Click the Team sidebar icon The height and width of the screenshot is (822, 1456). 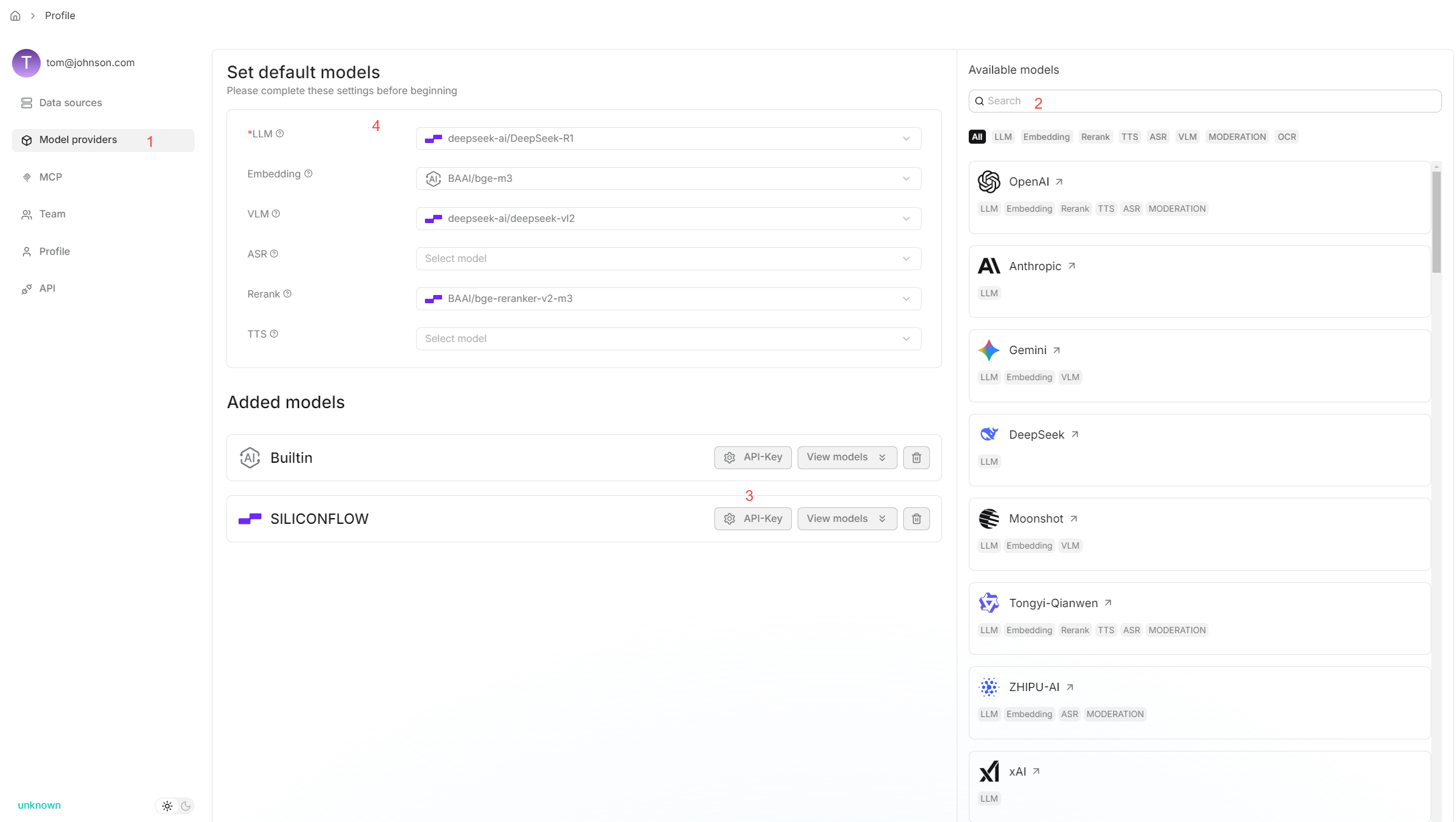pyautogui.click(x=27, y=214)
